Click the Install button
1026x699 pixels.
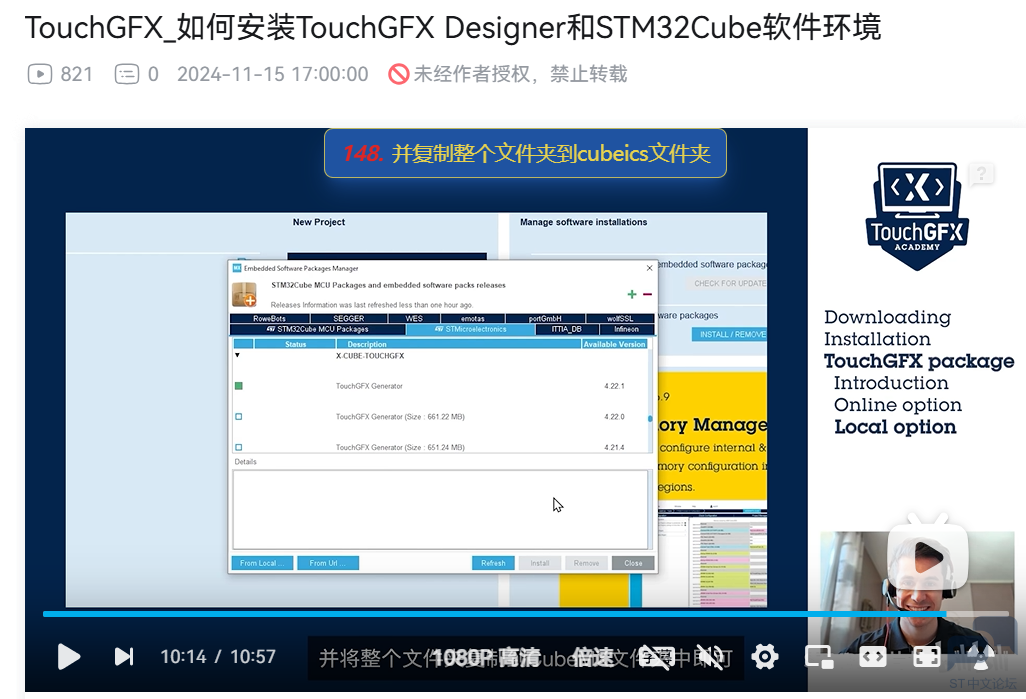(540, 563)
